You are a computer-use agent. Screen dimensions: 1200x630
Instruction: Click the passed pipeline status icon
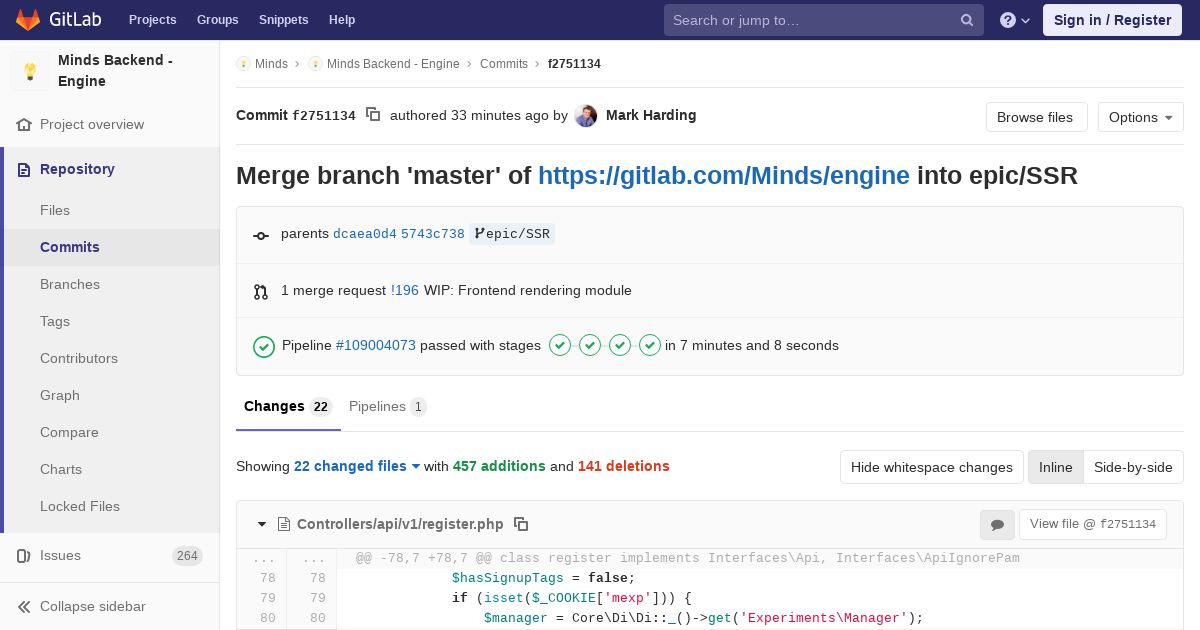coord(264,346)
